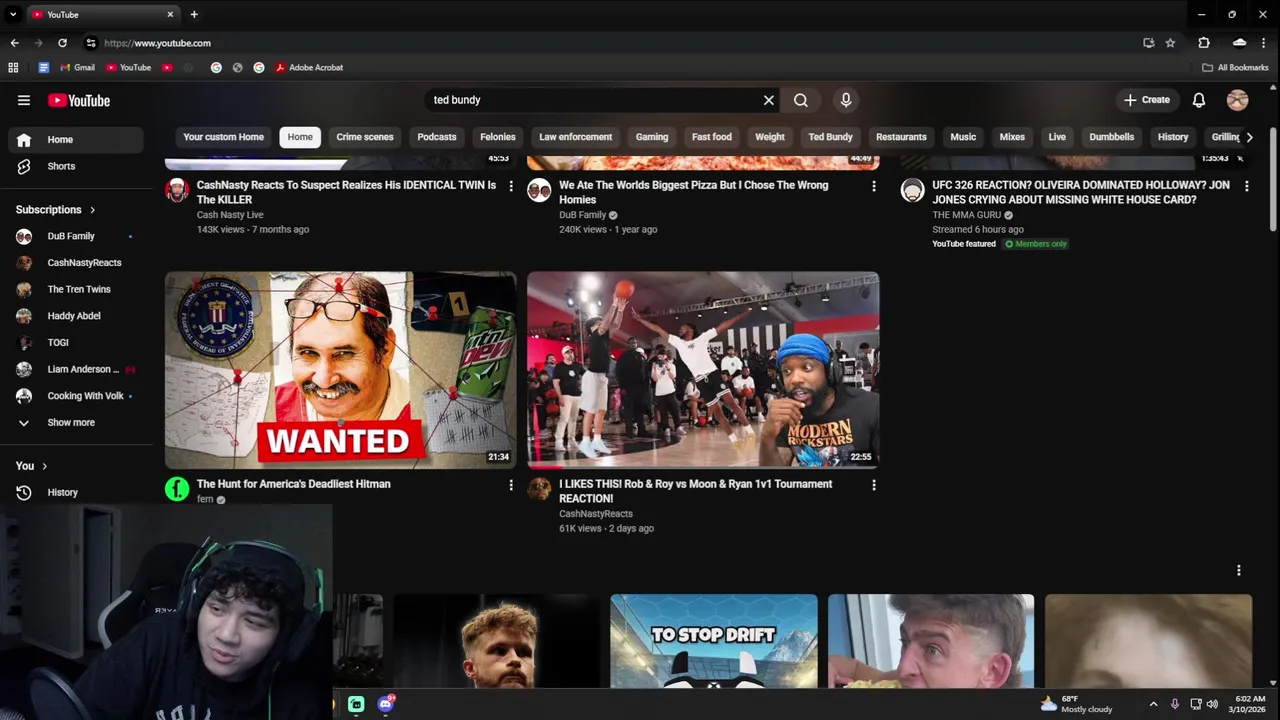Click the address bar URL
Viewport: 1280px width, 720px height.
157,43
